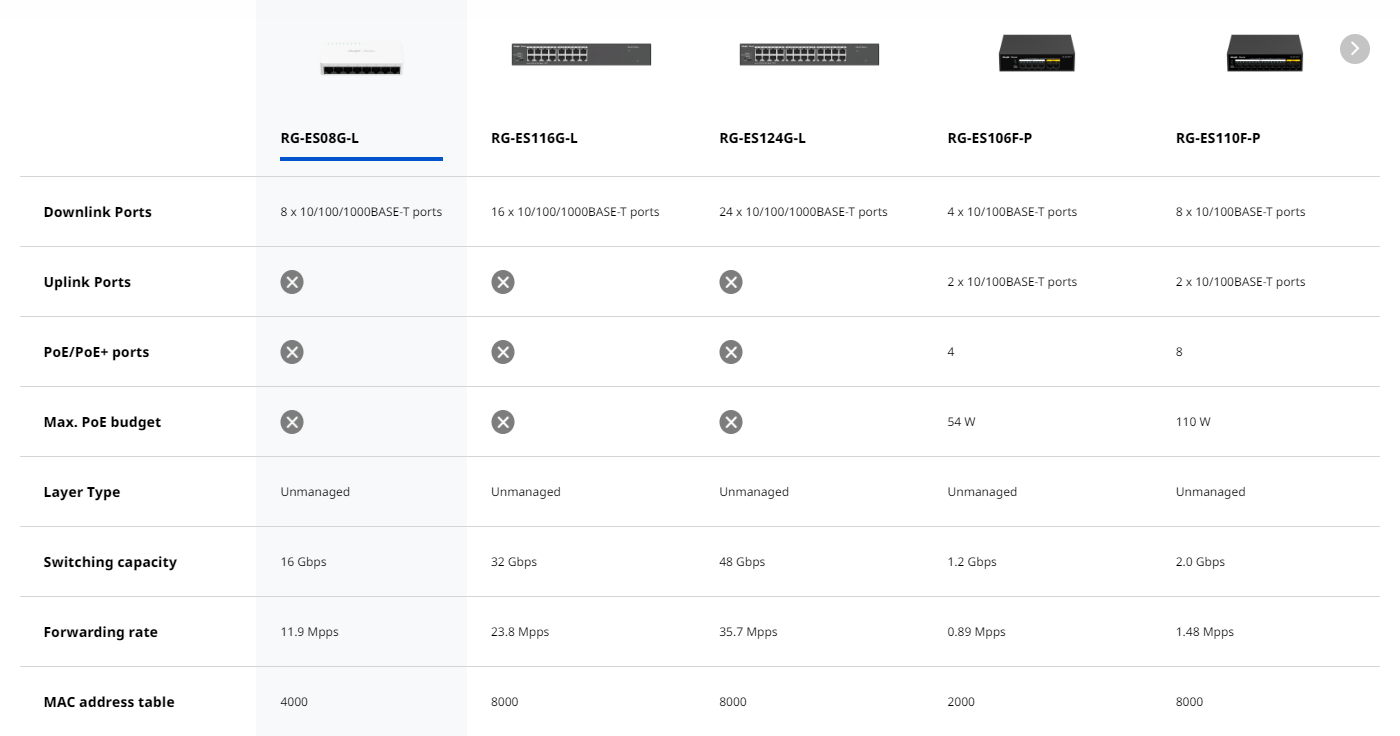Click RG-ES110F-P MAC address value '8000'
This screenshot has height=736, width=1400.
(x=1190, y=702)
